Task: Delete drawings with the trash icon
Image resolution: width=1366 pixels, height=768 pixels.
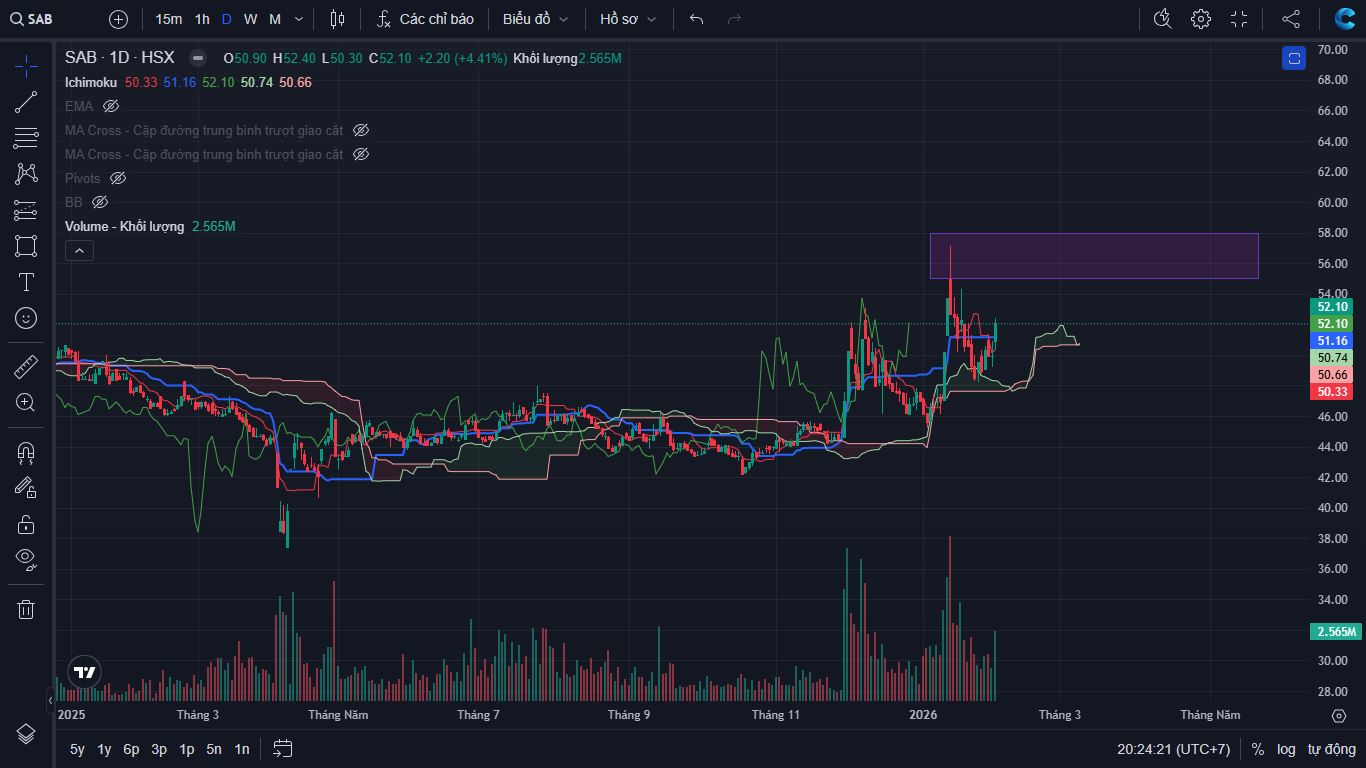Action: (x=26, y=609)
